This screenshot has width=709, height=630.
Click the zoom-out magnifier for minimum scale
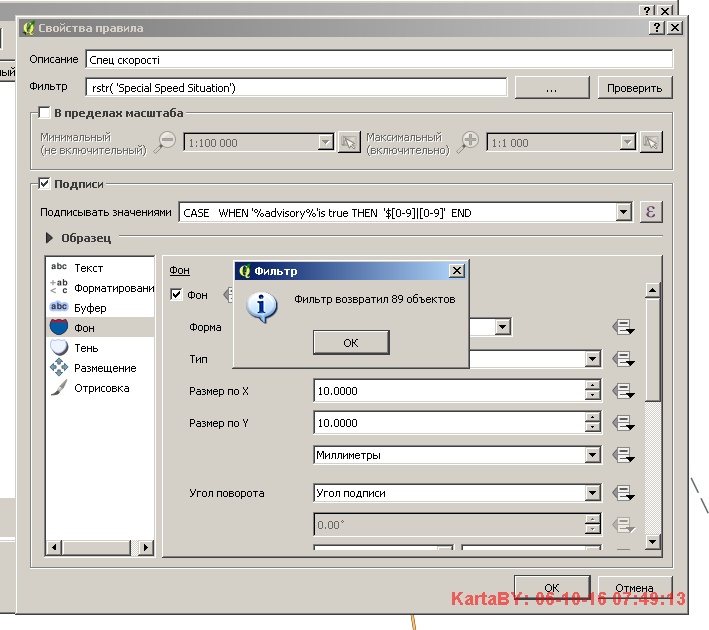165,142
